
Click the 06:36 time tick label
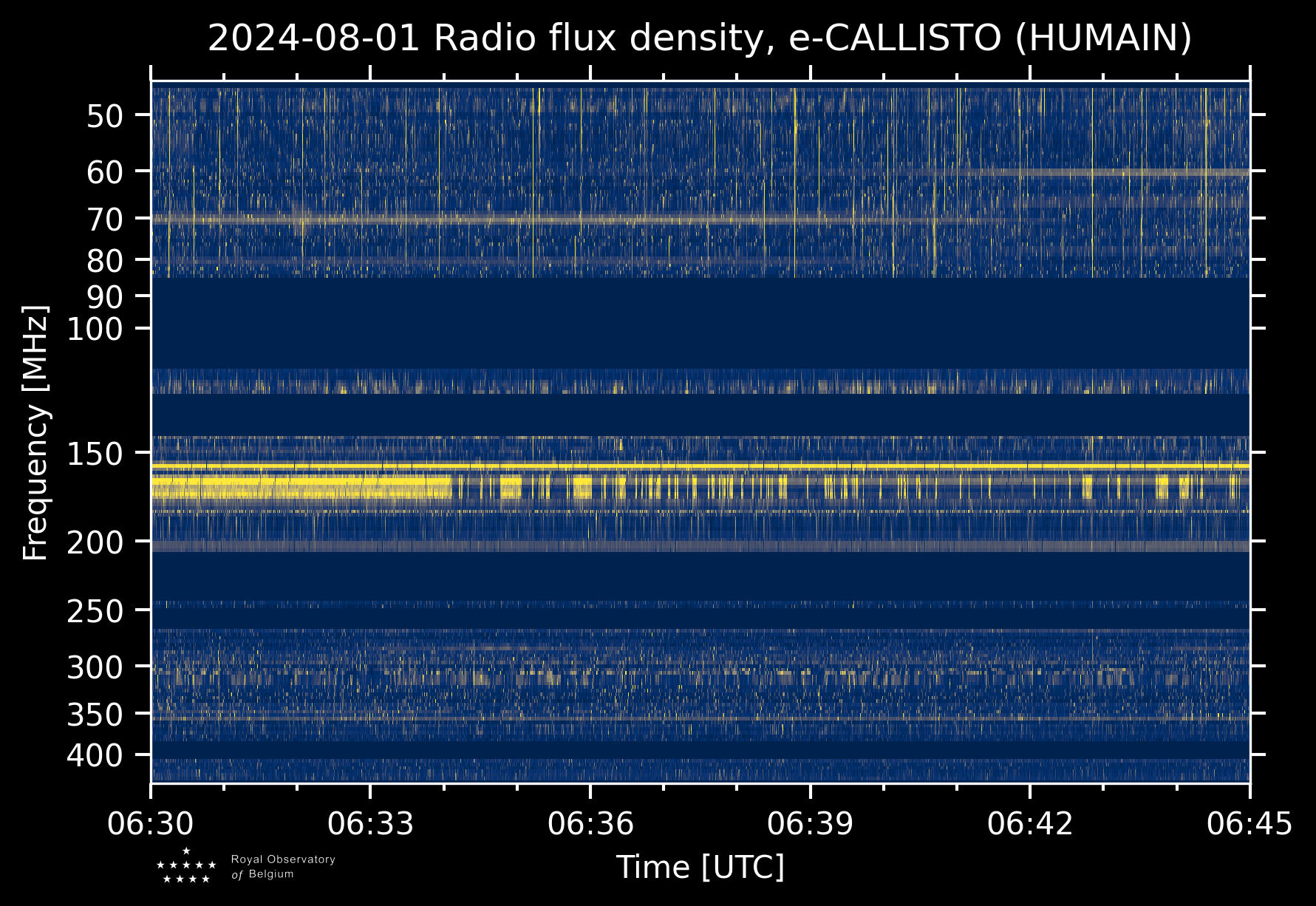[x=590, y=823]
